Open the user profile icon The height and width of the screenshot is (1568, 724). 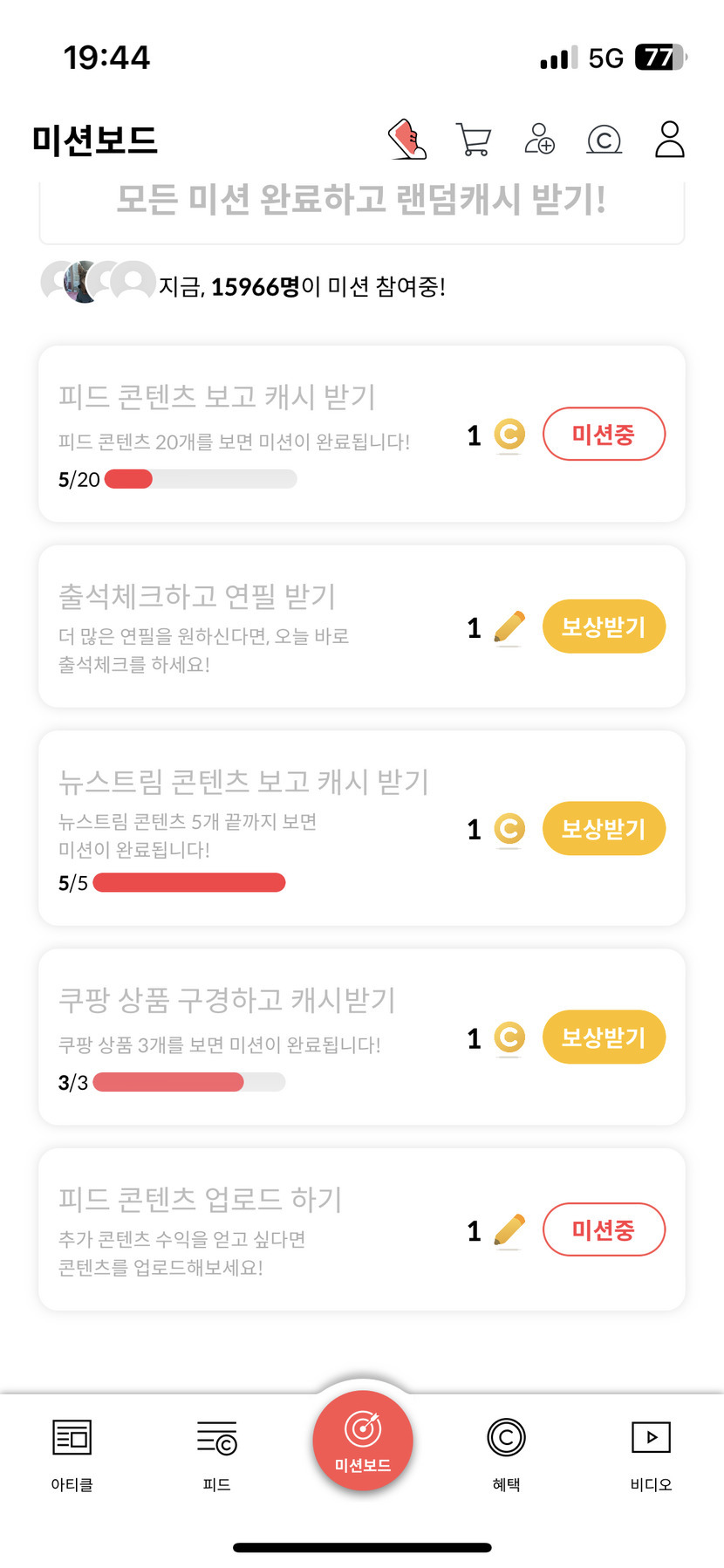pyautogui.click(x=669, y=140)
